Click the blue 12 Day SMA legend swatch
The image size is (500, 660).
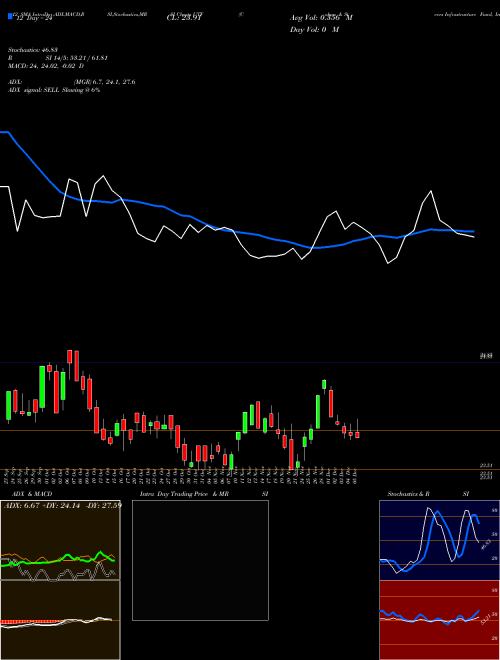(11, 16)
